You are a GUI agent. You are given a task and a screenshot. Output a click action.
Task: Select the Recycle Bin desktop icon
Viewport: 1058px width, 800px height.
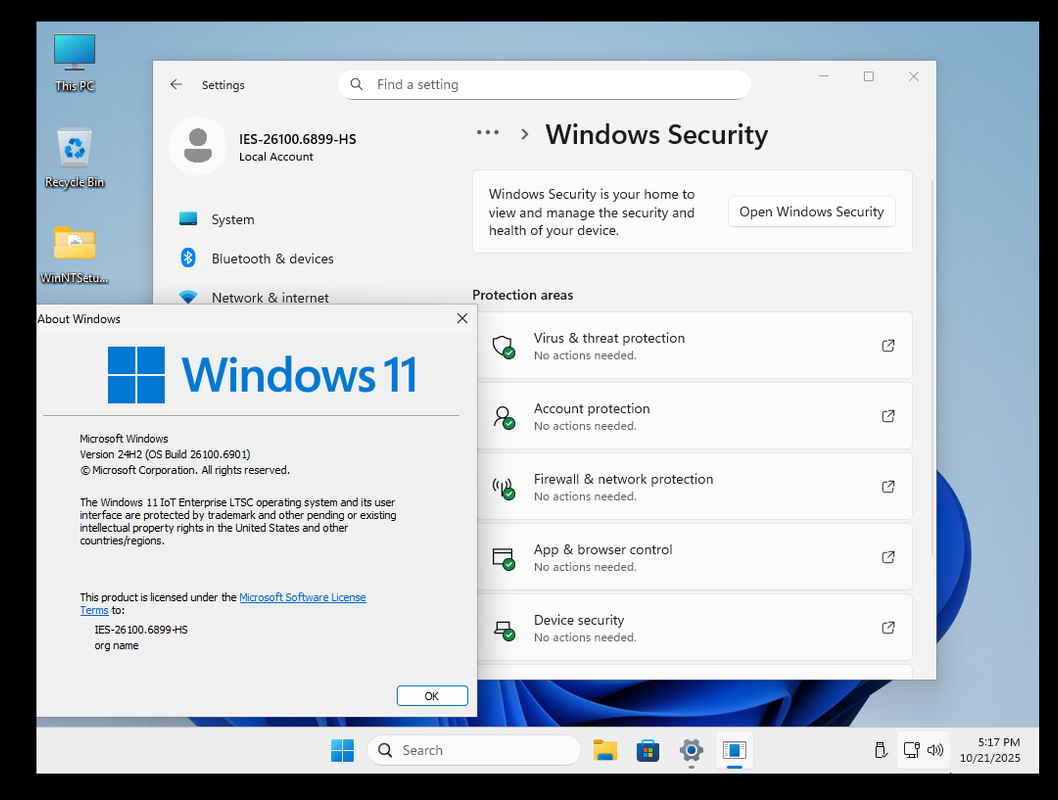pyautogui.click(x=74, y=158)
